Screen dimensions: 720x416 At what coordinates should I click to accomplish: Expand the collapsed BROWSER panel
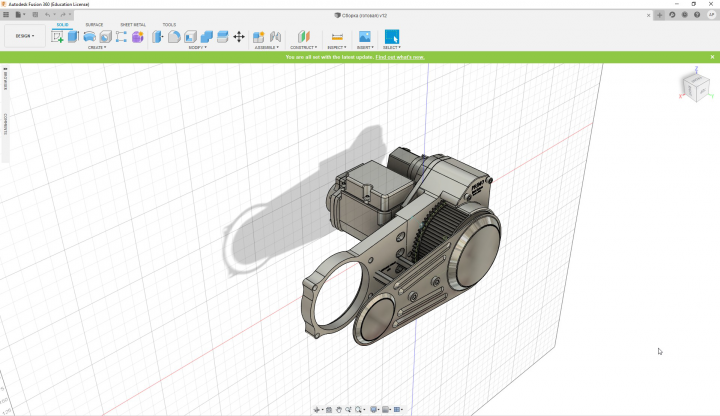tap(5, 79)
